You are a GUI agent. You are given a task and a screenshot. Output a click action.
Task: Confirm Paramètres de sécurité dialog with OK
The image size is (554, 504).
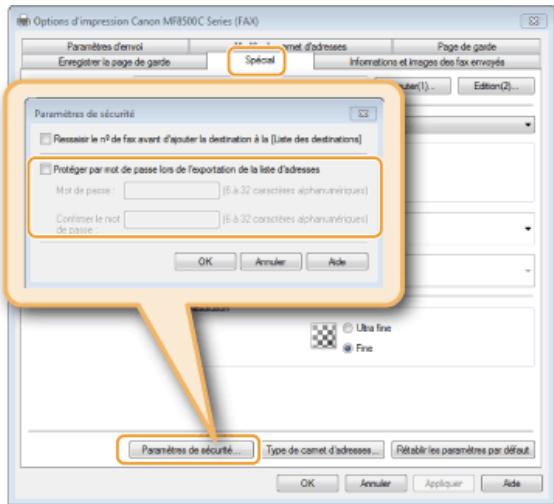(205, 262)
